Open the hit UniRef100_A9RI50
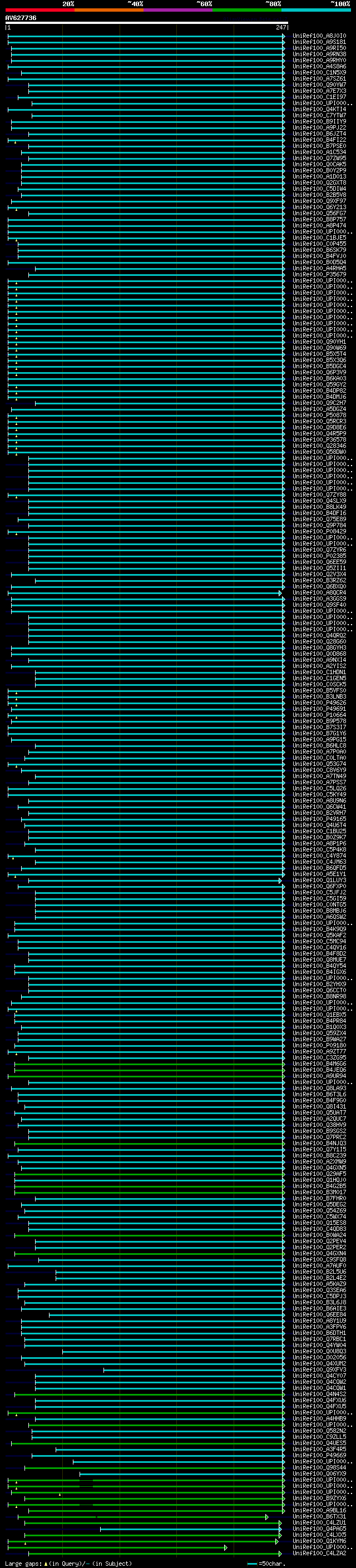356x1568 pixels. point(319,48)
